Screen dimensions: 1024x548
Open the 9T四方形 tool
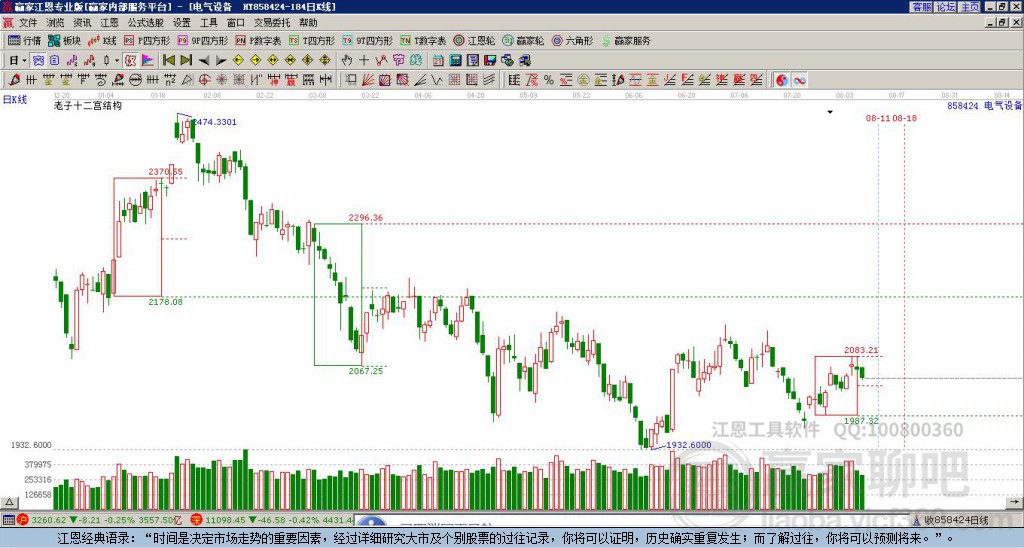(x=367, y=40)
